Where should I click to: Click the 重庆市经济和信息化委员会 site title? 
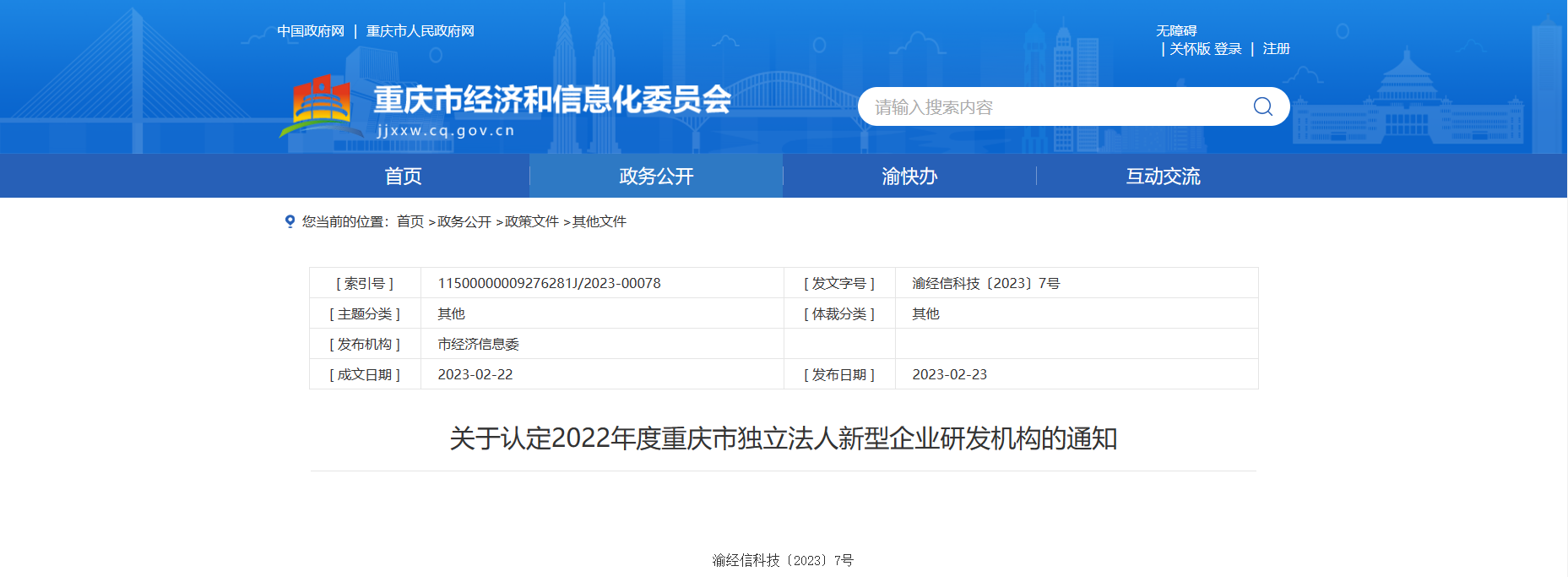point(552,100)
